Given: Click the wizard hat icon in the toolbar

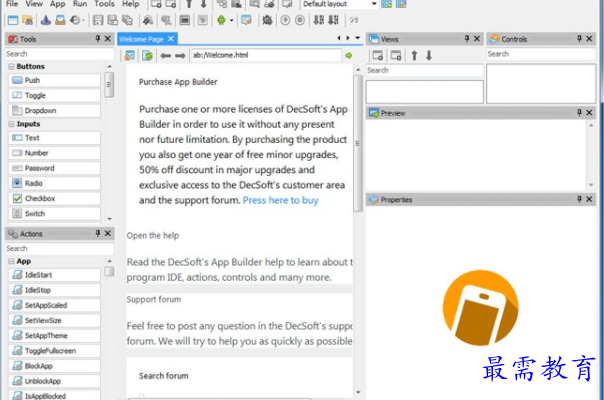Looking at the screenshot, I should pyautogui.click(x=45, y=20).
